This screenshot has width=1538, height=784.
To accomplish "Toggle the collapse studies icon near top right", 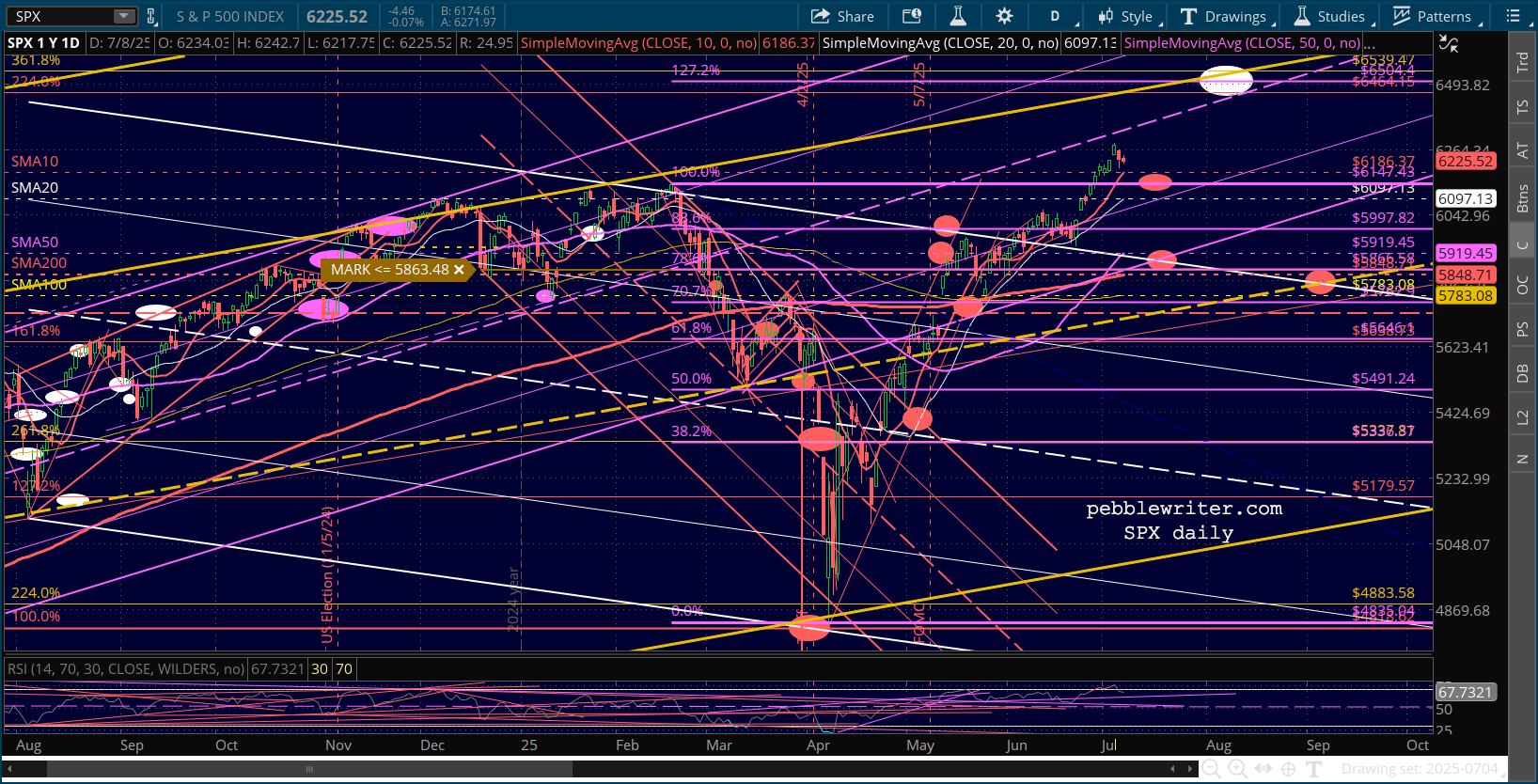I will [x=1449, y=43].
